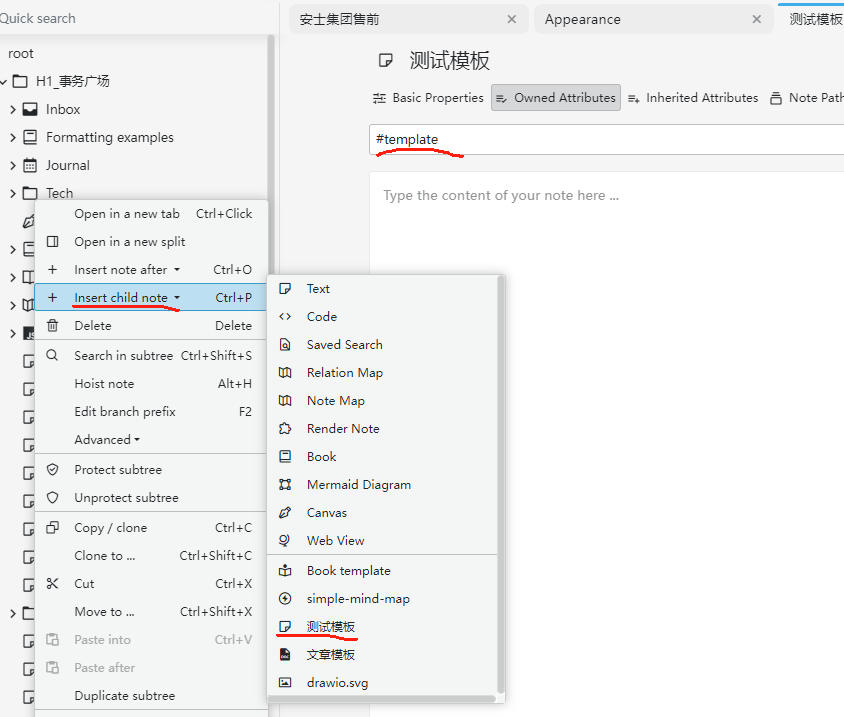Click the Protect subtree shield icon

(x=53, y=470)
